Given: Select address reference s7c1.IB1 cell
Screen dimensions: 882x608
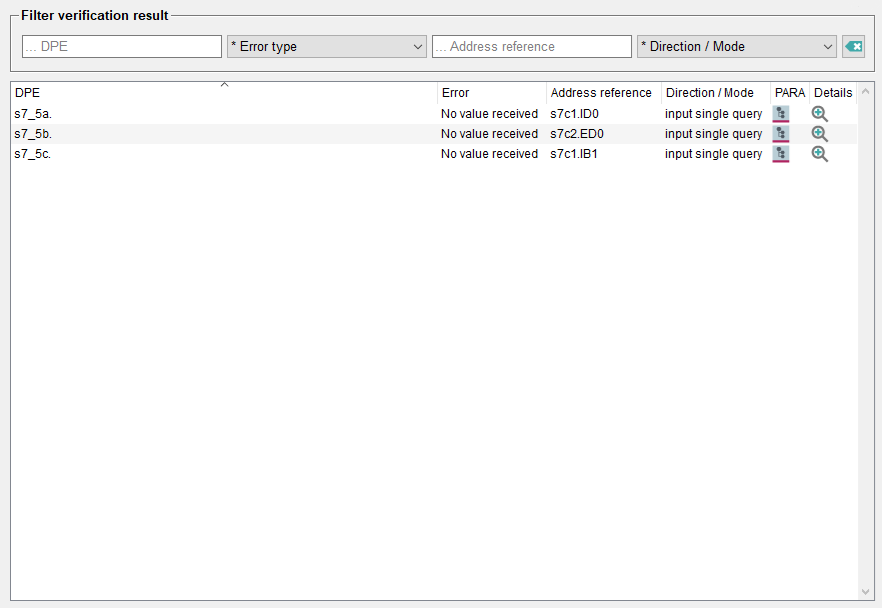Looking at the screenshot, I should 574,154.
